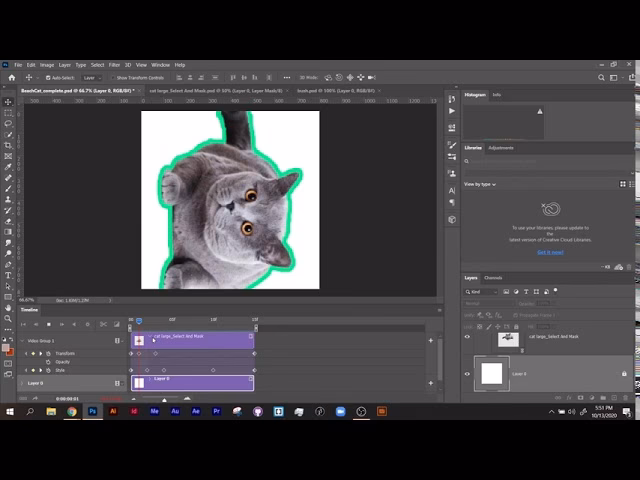Toggle the Transform stopwatch in timeline
The height and width of the screenshot is (480, 640).
point(48,353)
